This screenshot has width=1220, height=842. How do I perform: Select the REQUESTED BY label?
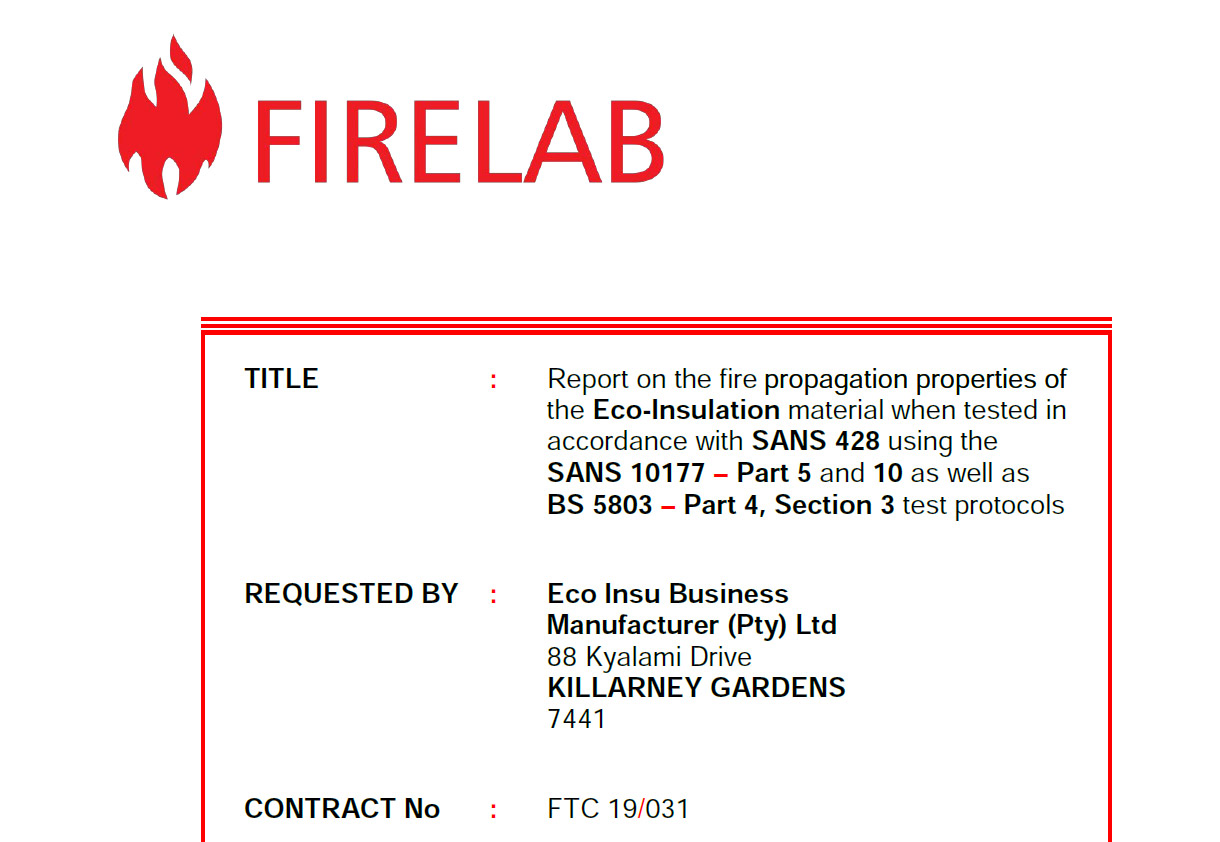point(351,594)
